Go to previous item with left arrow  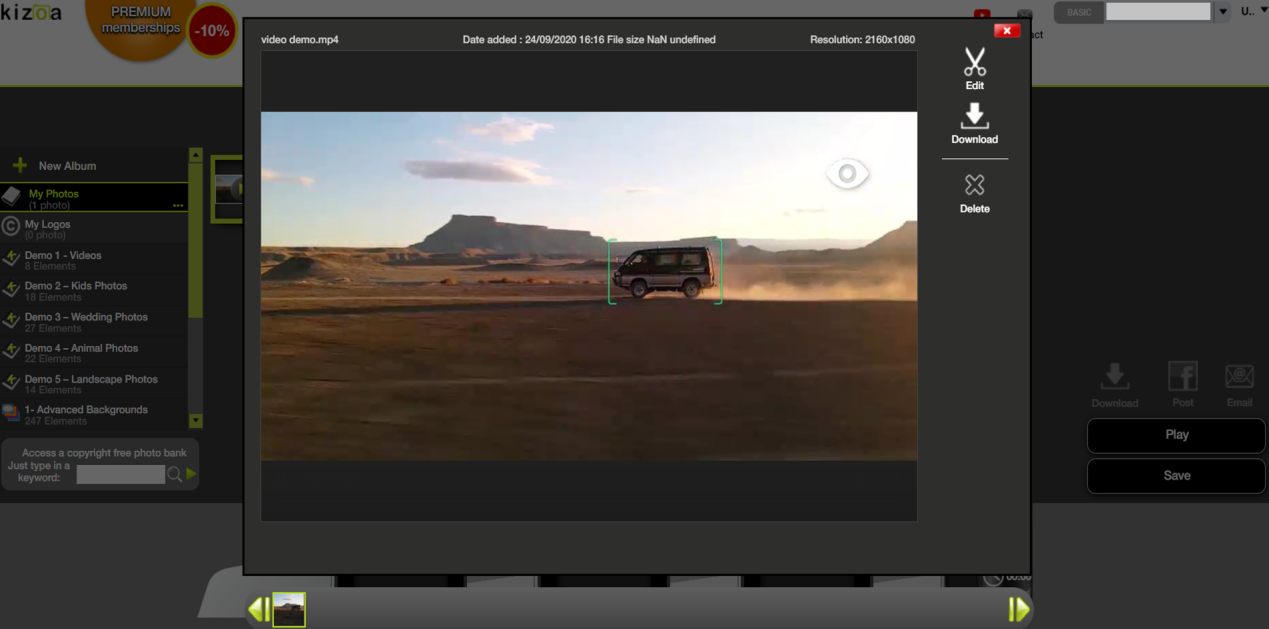coord(259,608)
